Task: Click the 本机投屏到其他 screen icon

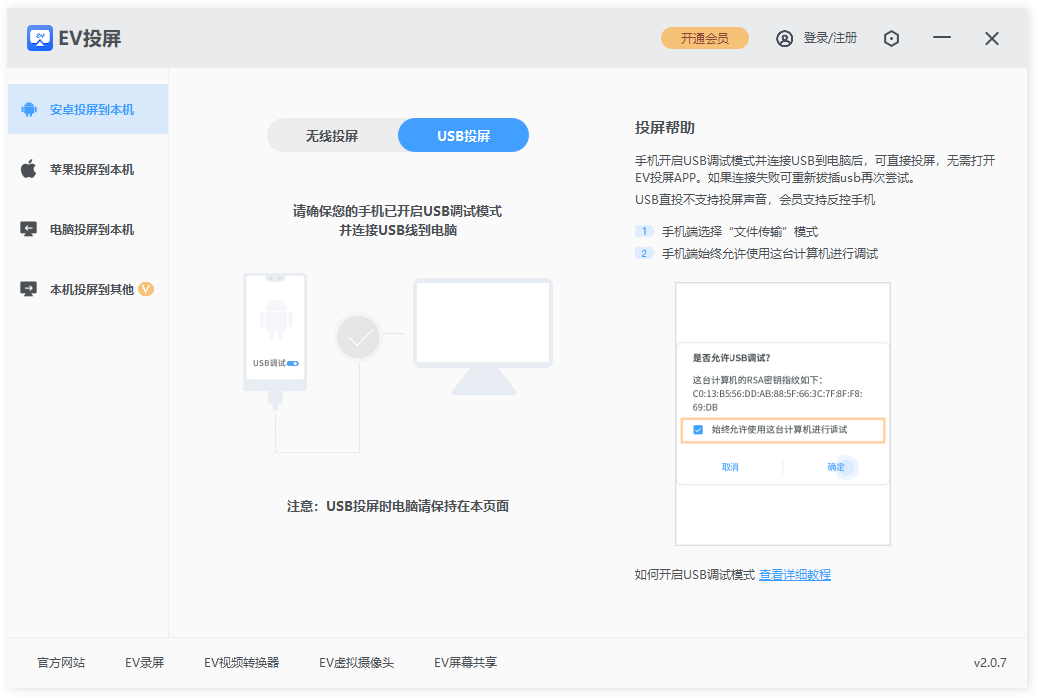Action: (x=29, y=289)
